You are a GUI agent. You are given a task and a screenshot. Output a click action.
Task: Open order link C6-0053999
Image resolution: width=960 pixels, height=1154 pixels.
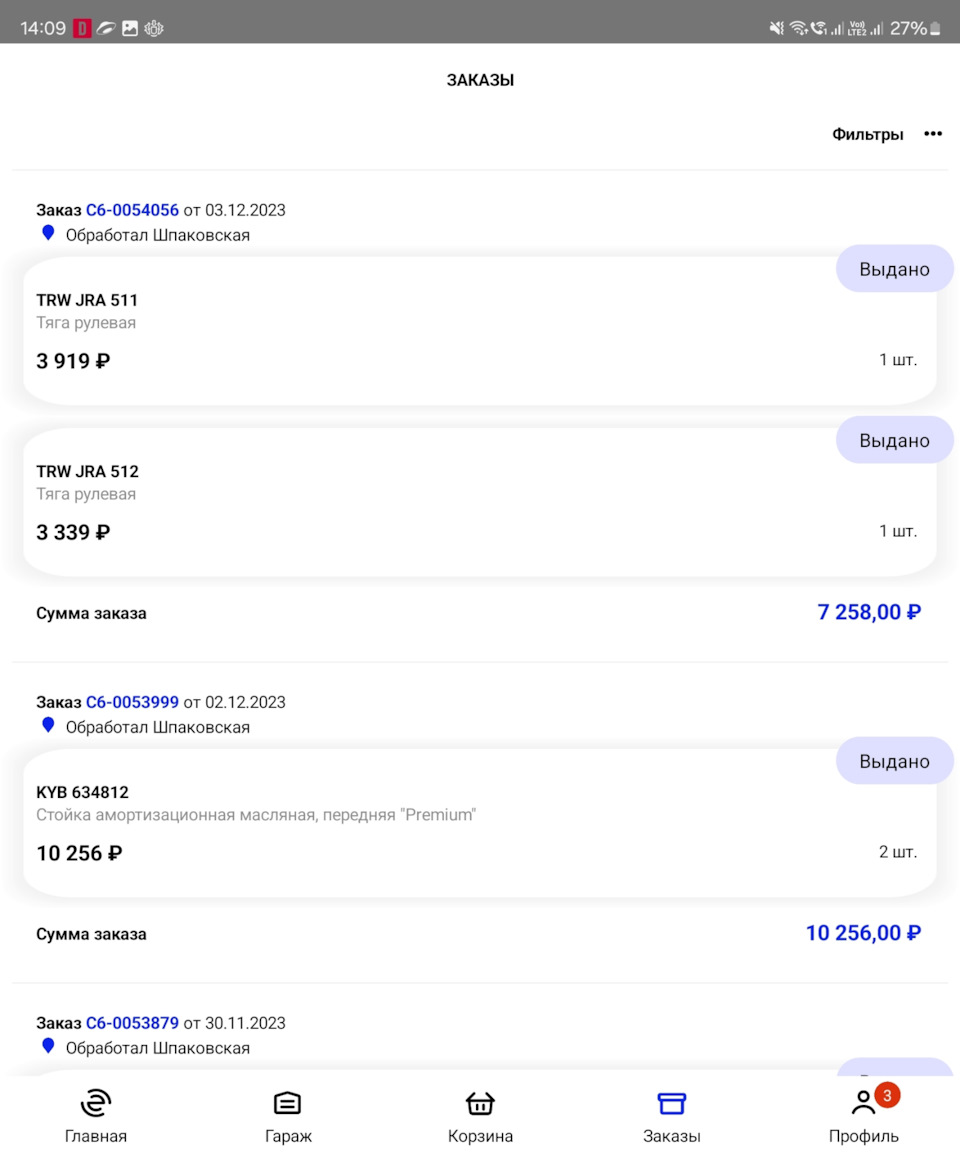[x=132, y=702]
